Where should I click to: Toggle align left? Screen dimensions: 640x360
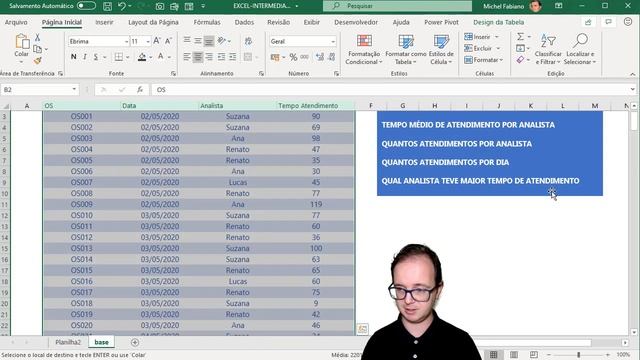187,57
